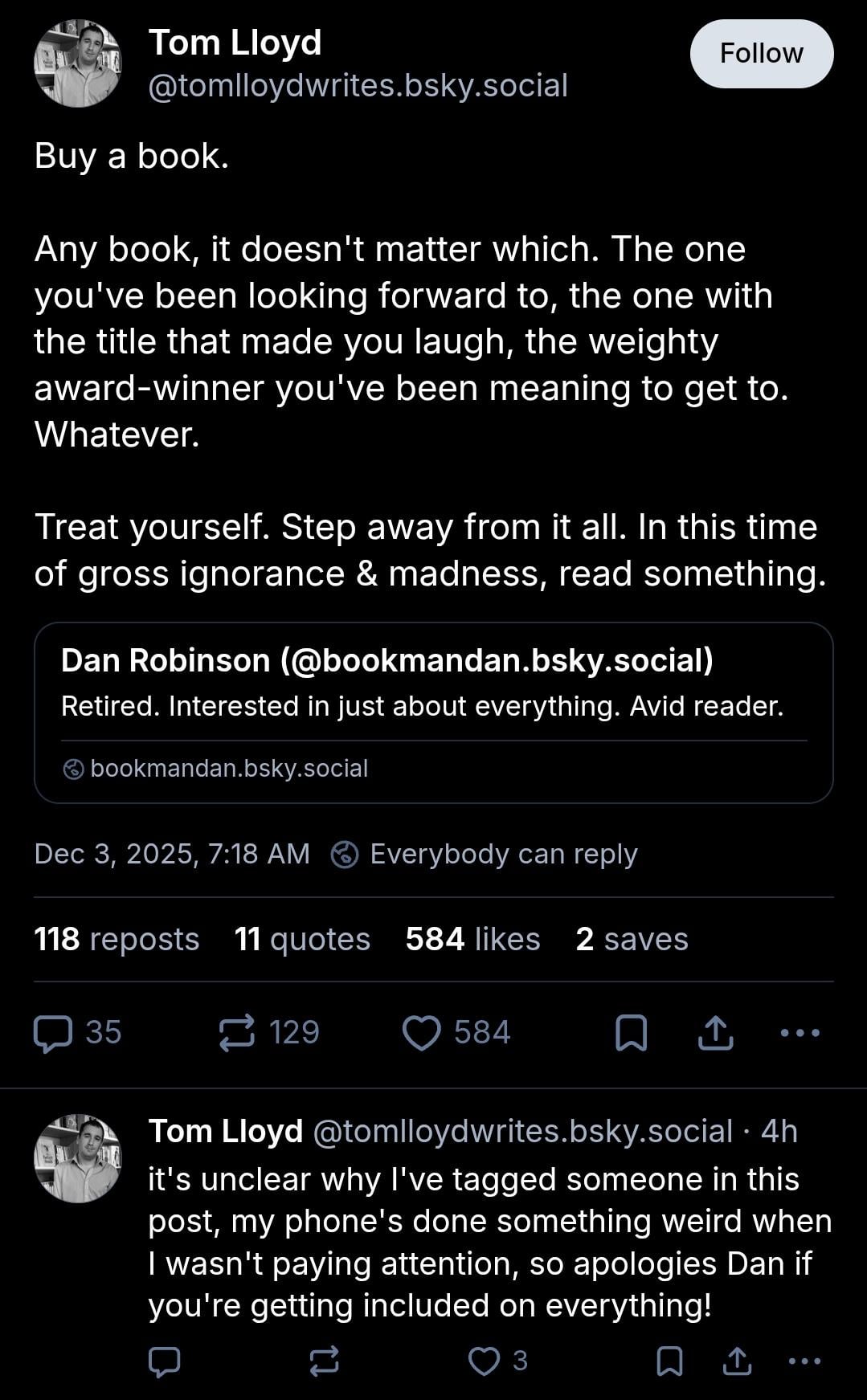Bookmark the follow-up reply comment
The image size is (867, 1400).
(669, 1361)
